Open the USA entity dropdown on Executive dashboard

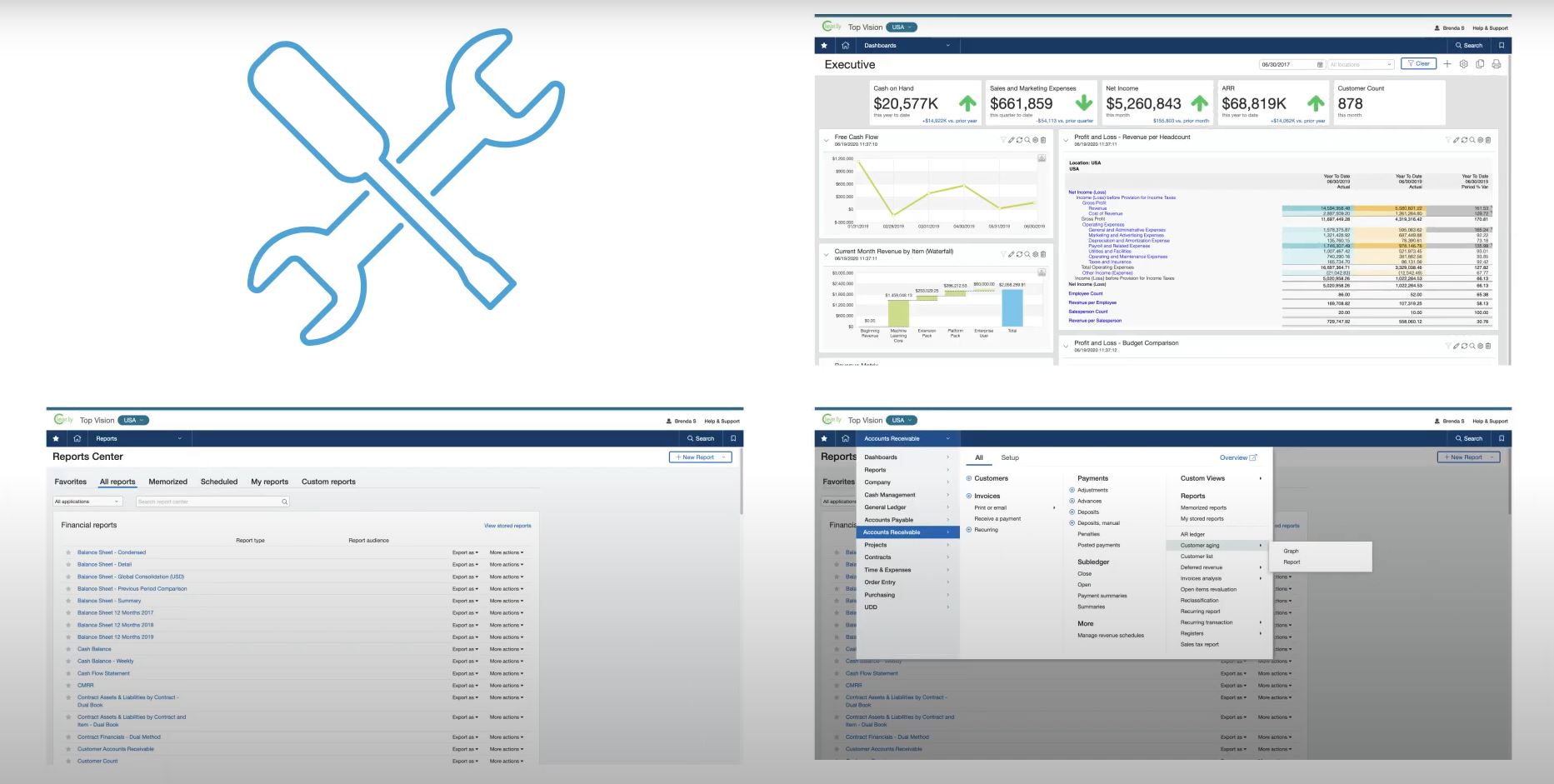(902, 27)
